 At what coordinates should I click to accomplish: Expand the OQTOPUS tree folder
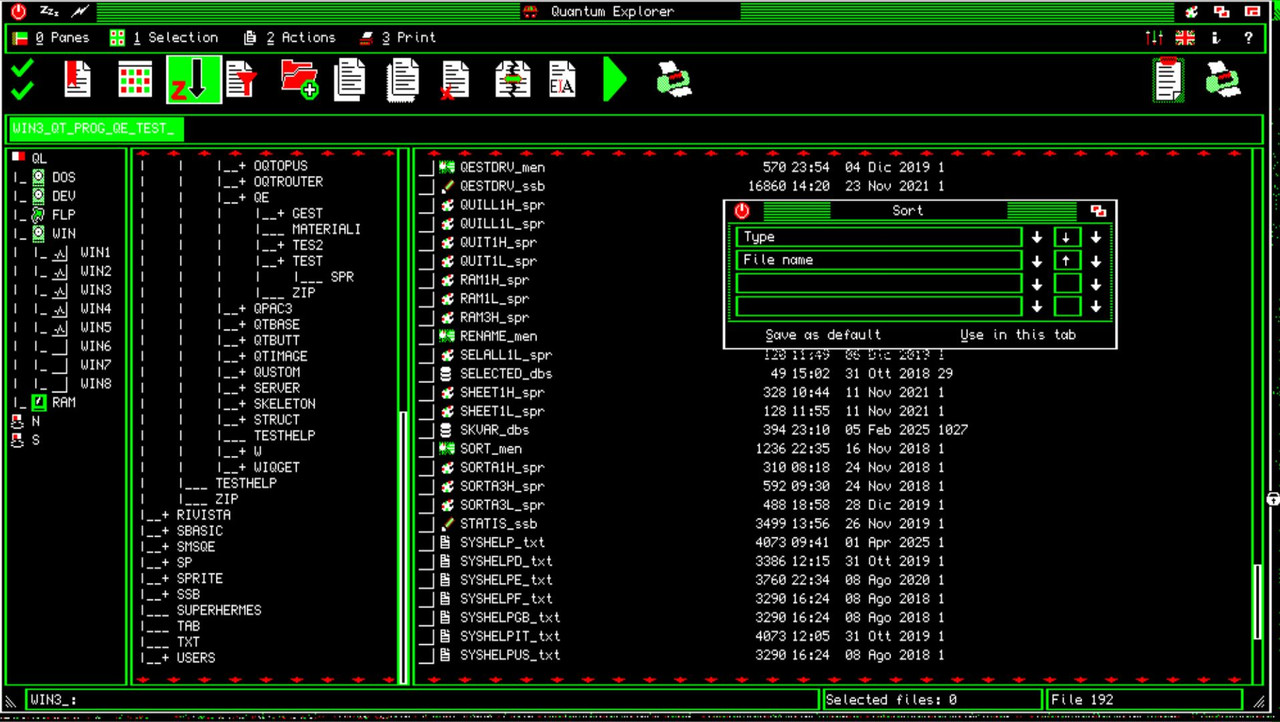[241, 166]
